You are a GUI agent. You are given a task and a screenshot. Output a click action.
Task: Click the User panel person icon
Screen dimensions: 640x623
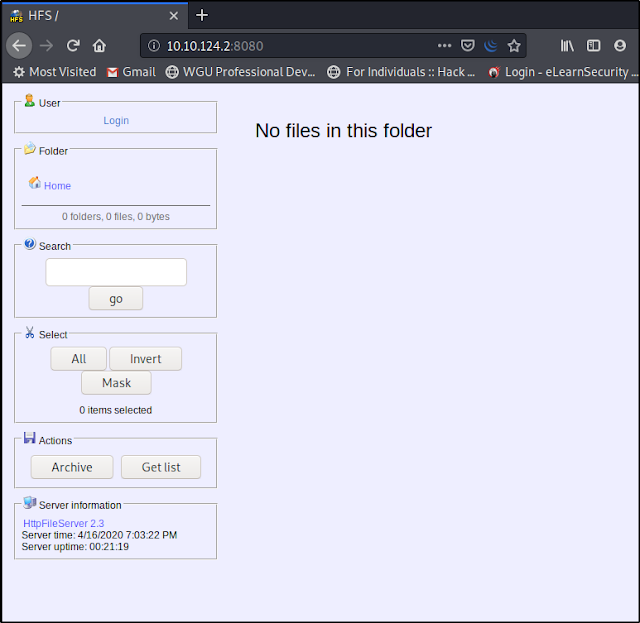pos(29,100)
